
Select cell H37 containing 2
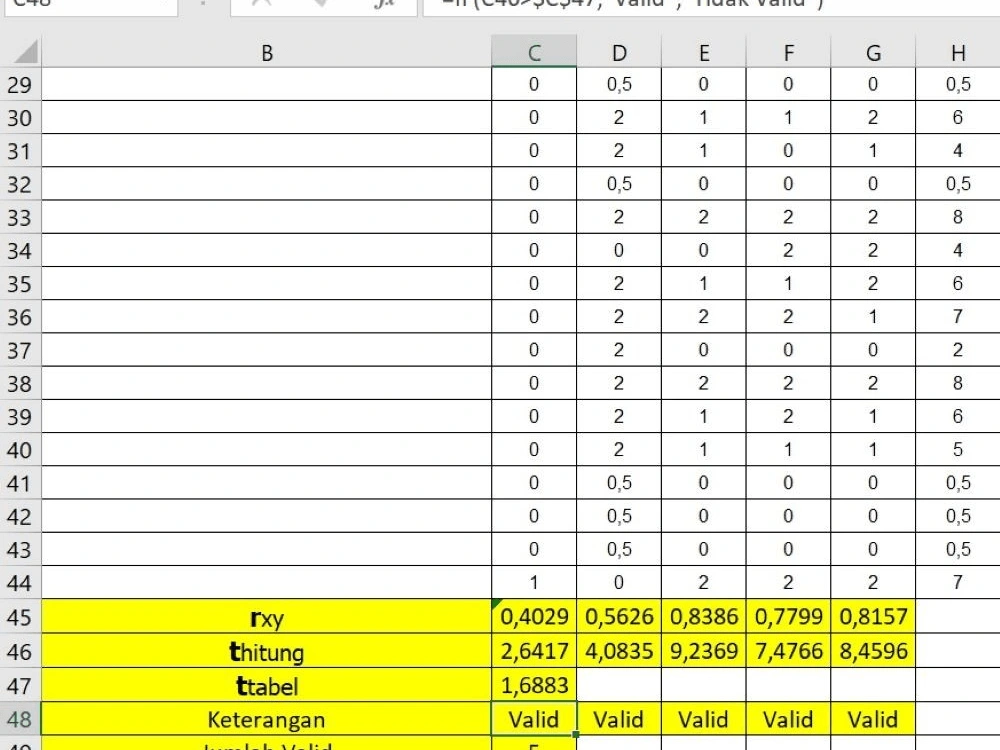(x=958, y=349)
